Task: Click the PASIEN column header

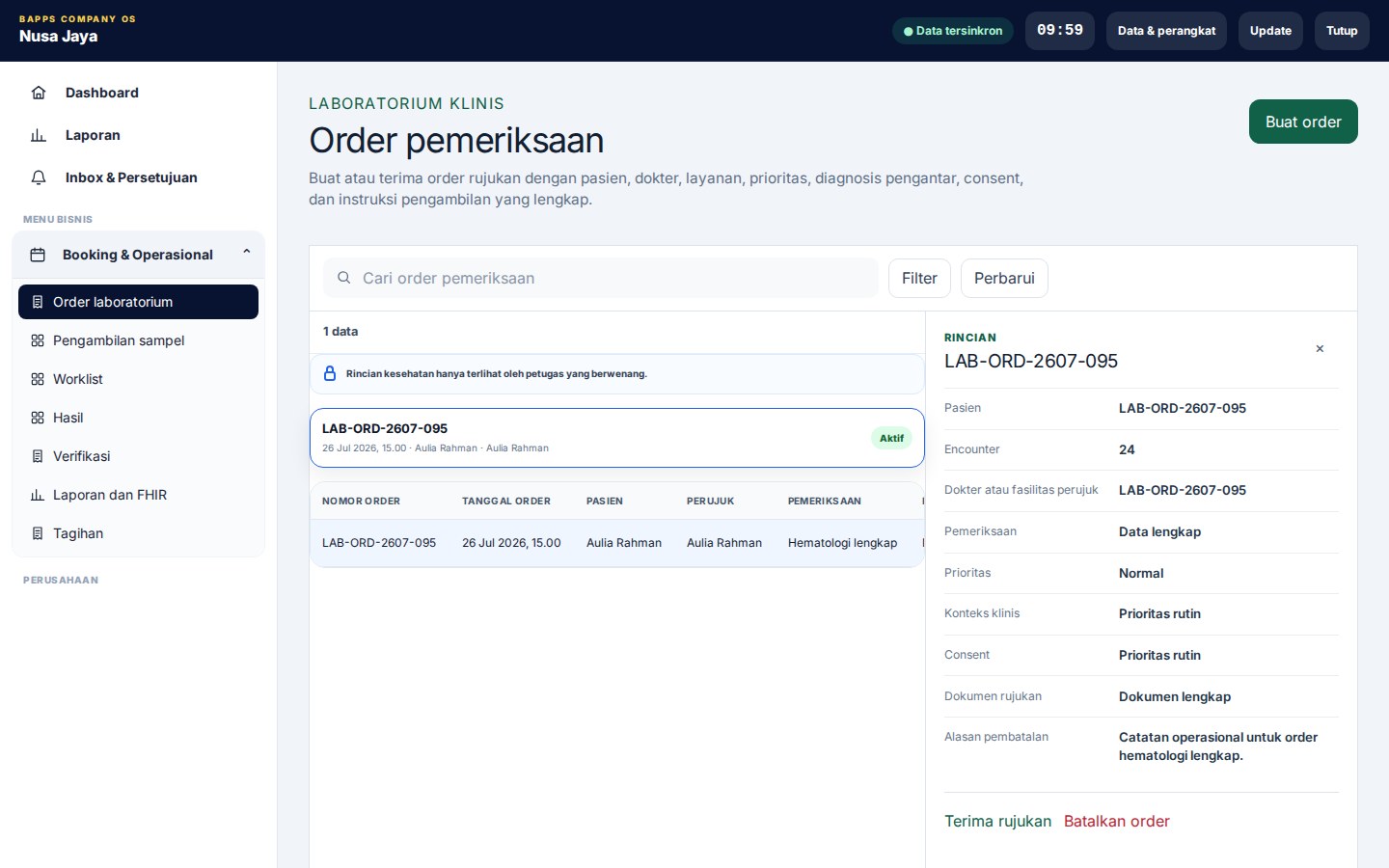Action: 605,502
